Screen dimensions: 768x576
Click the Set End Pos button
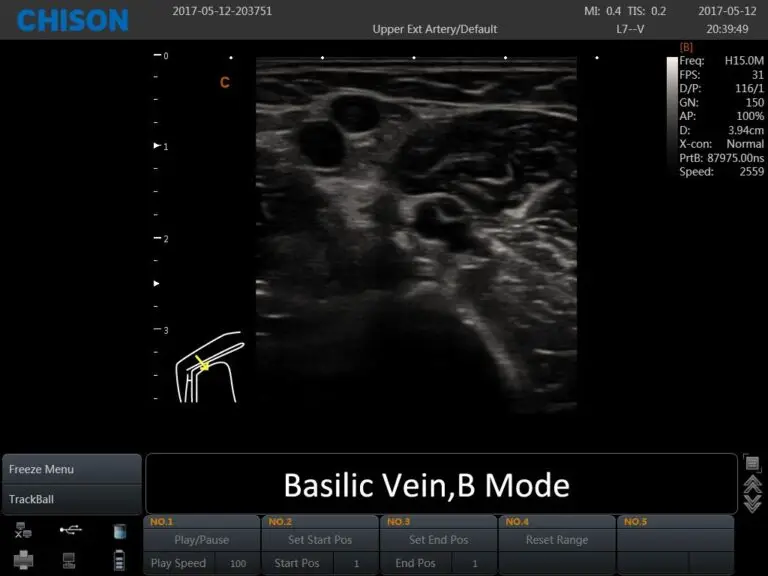click(x=438, y=540)
